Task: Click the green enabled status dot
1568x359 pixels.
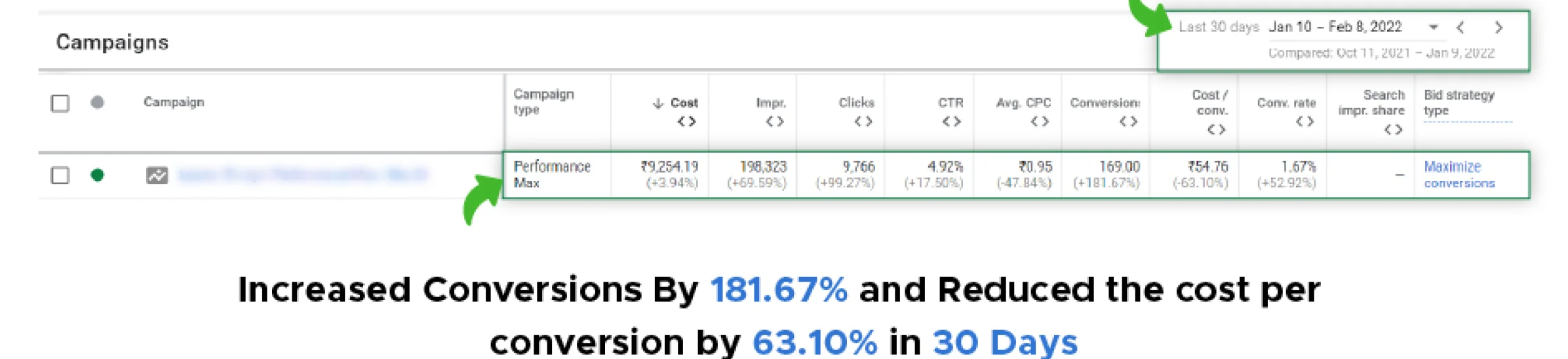Action: point(97,175)
